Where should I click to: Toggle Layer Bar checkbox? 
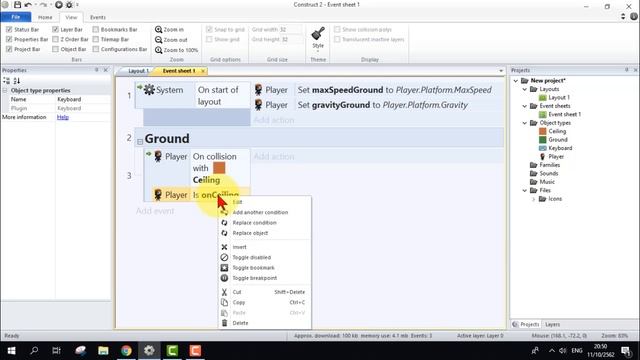(55, 29)
